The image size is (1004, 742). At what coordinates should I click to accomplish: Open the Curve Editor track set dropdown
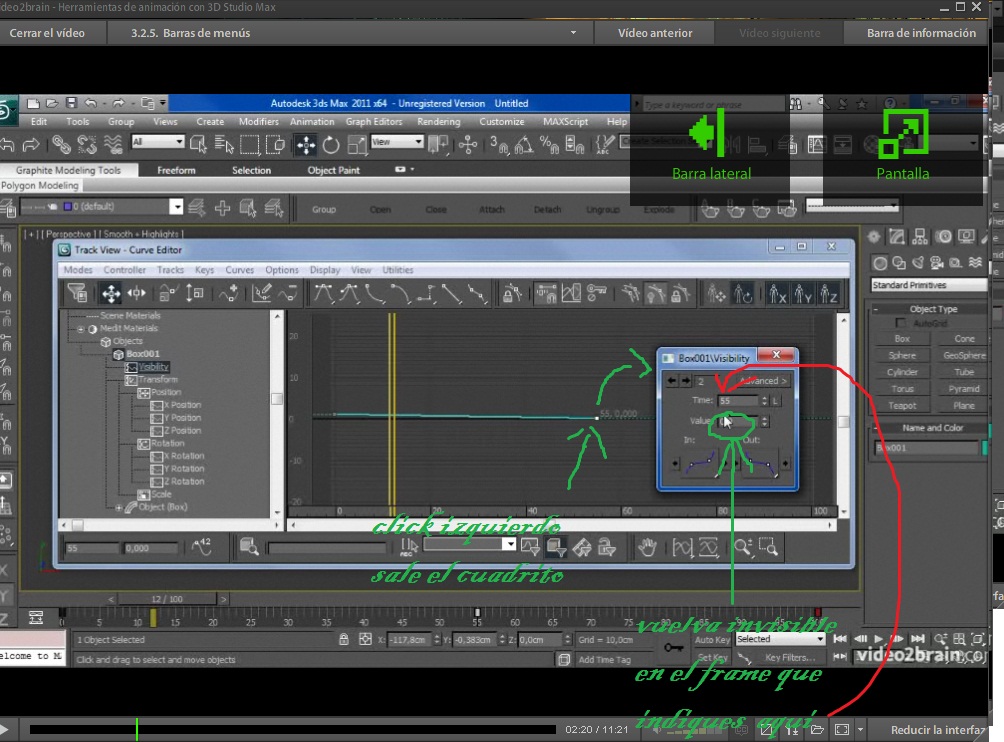469,544
